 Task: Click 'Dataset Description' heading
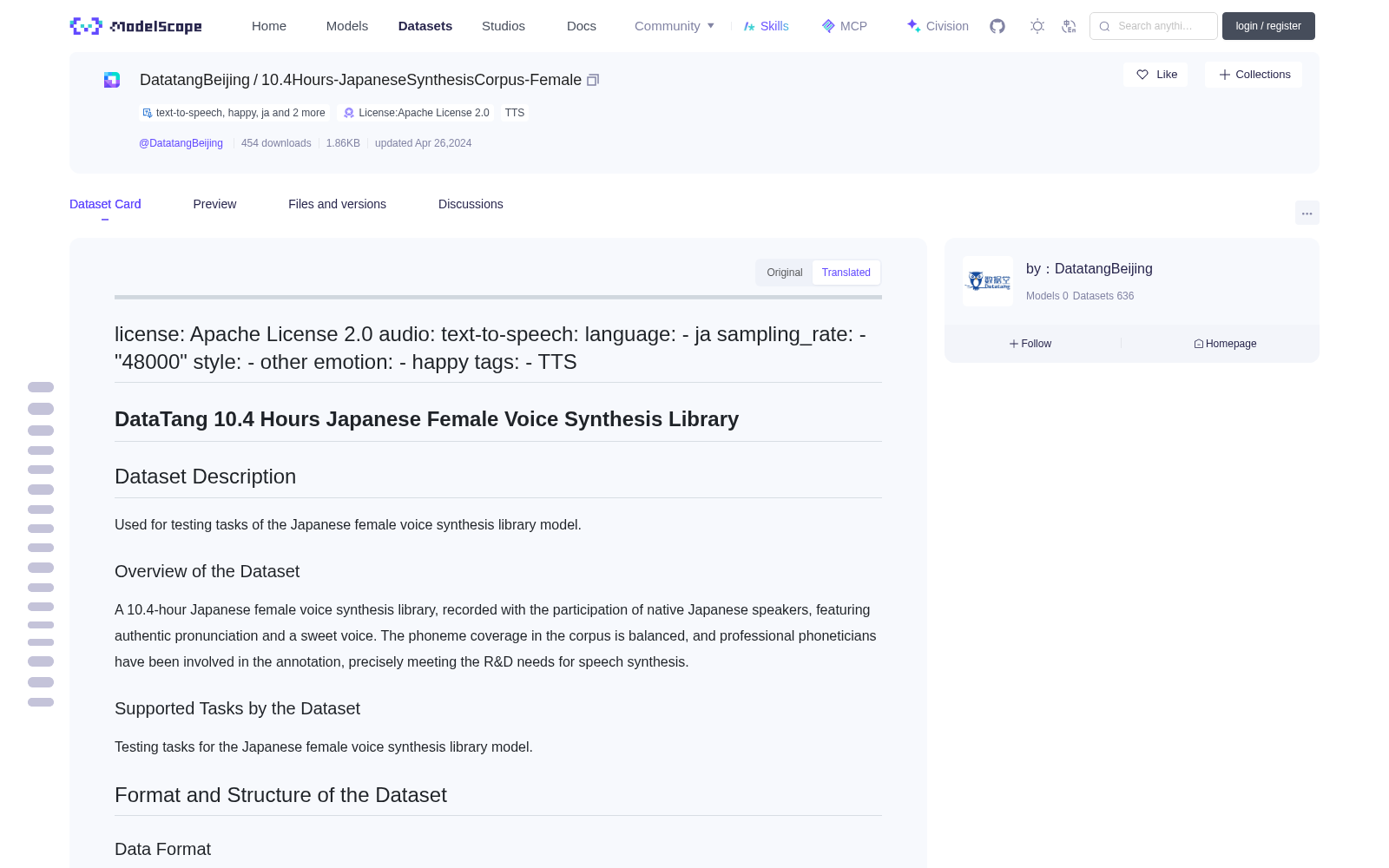click(205, 477)
